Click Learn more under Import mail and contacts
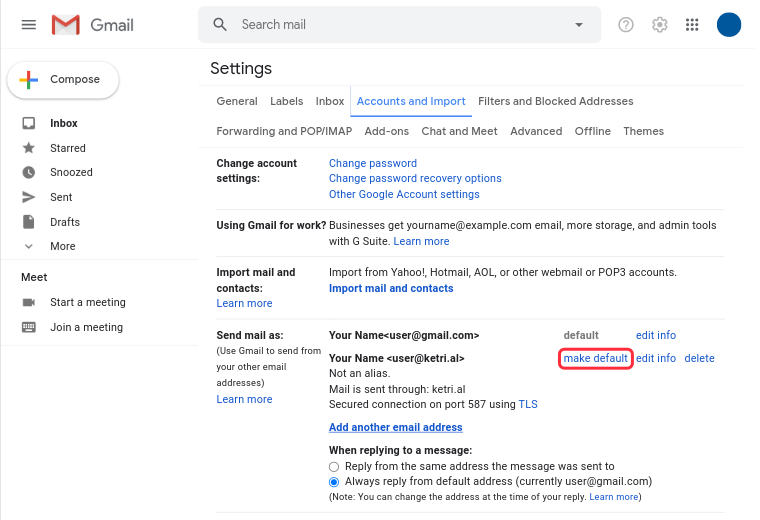 244,303
